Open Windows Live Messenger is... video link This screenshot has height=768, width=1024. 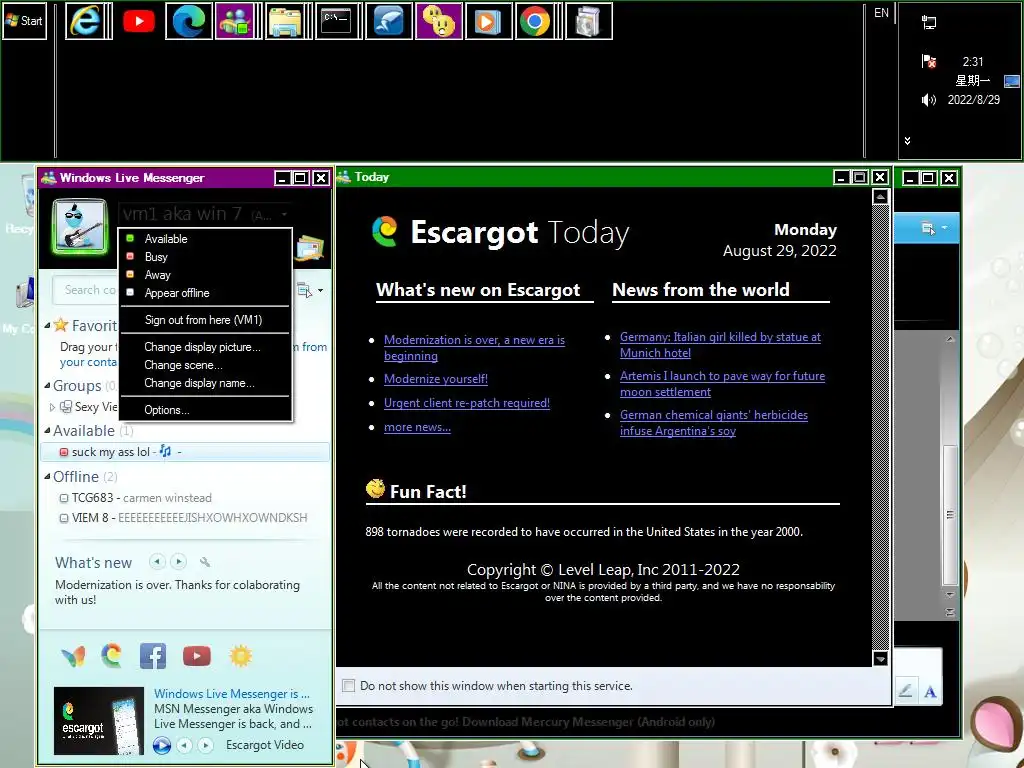tap(232, 694)
